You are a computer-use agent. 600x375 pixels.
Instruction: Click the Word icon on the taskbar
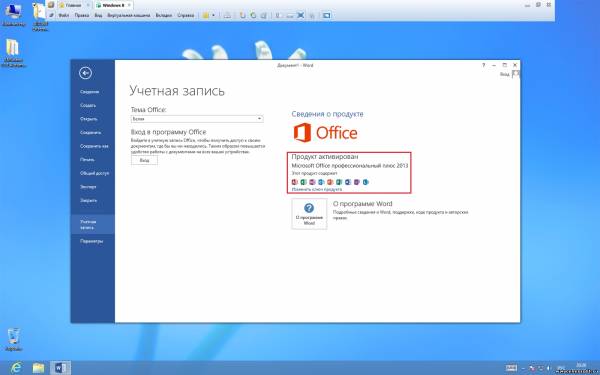click(60, 368)
